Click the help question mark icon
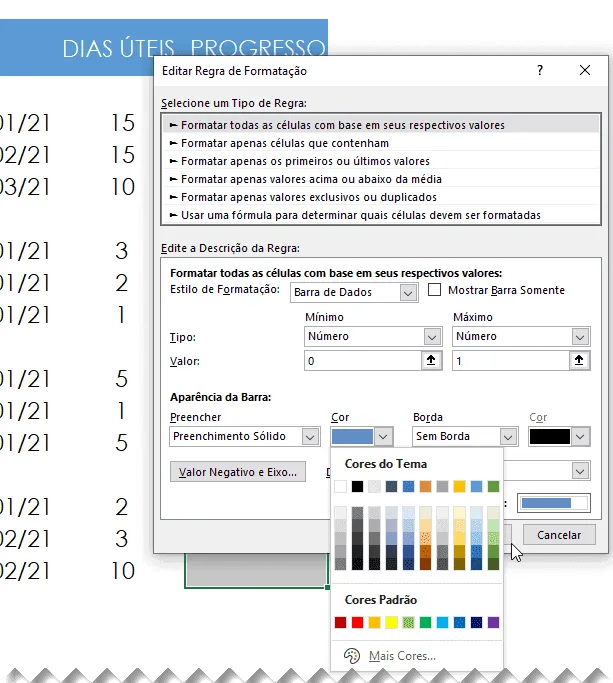Screen dimensions: 613x683 [x=540, y=70]
